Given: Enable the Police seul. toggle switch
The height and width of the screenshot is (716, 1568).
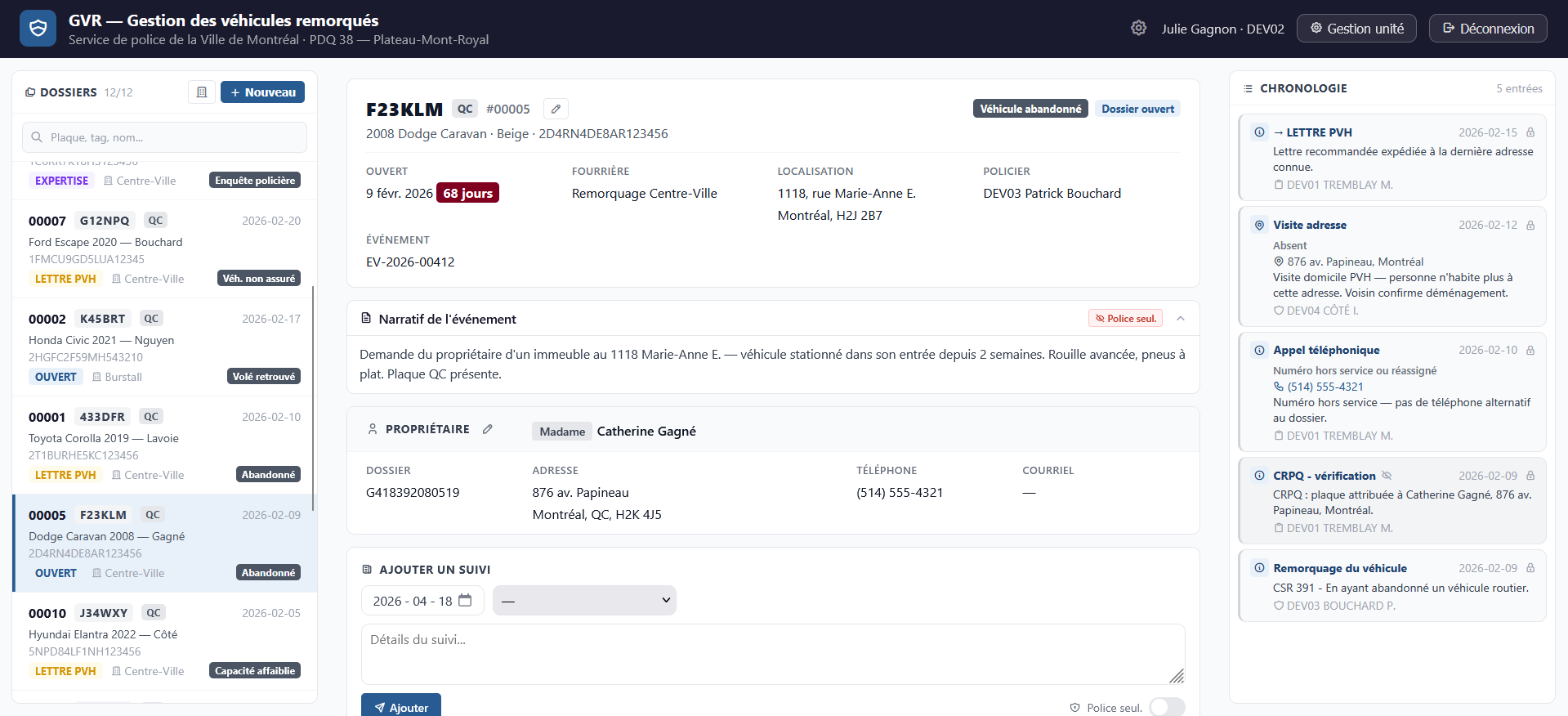Looking at the screenshot, I should (1166, 707).
